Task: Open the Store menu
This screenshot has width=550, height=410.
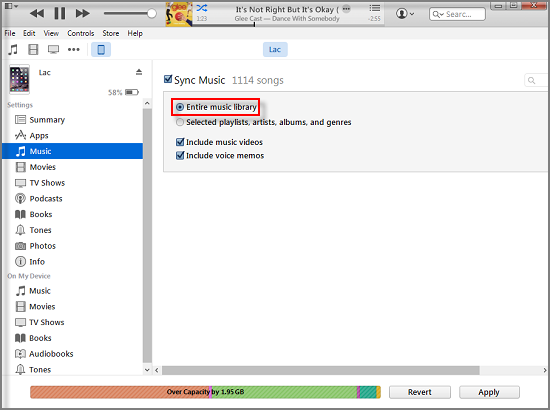Action: click(x=111, y=33)
